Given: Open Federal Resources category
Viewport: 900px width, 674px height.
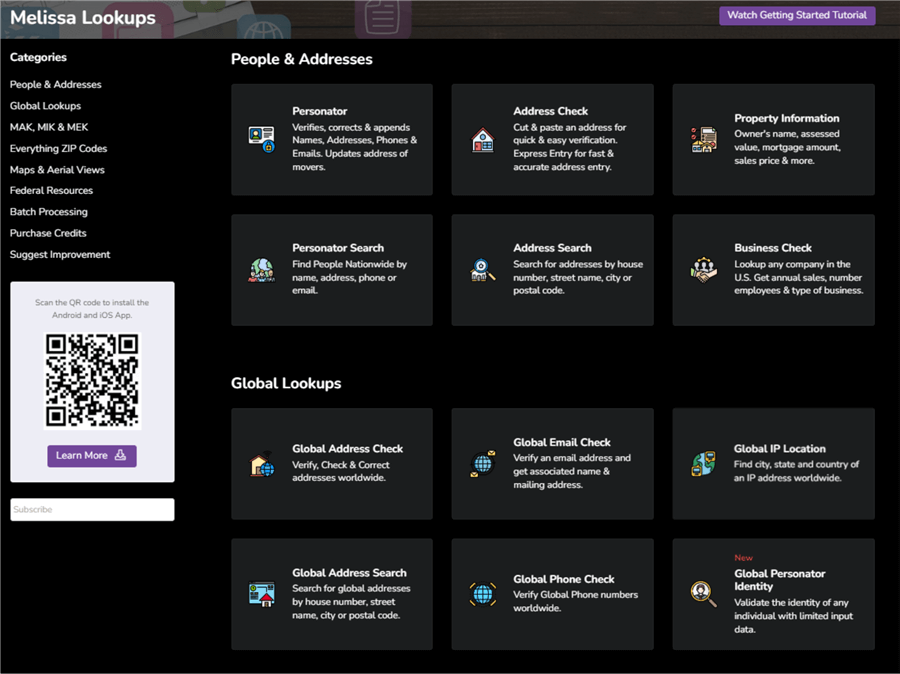Looking at the screenshot, I should point(51,190).
